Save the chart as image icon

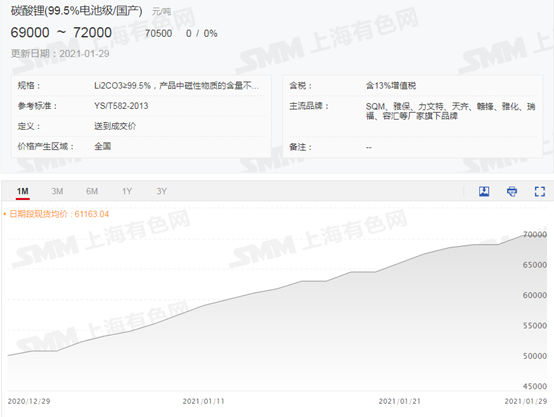coord(484,192)
